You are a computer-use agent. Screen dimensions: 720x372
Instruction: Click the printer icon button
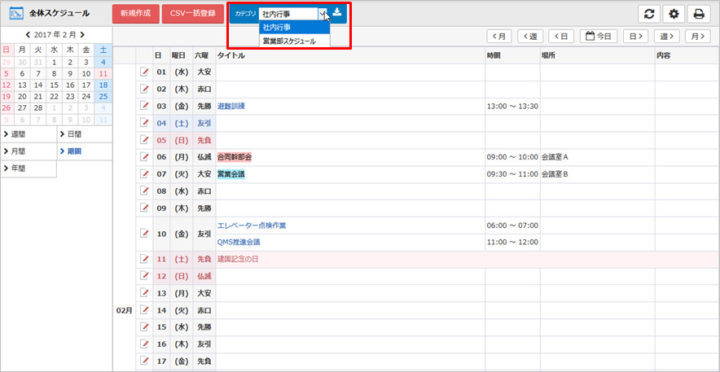(698, 14)
